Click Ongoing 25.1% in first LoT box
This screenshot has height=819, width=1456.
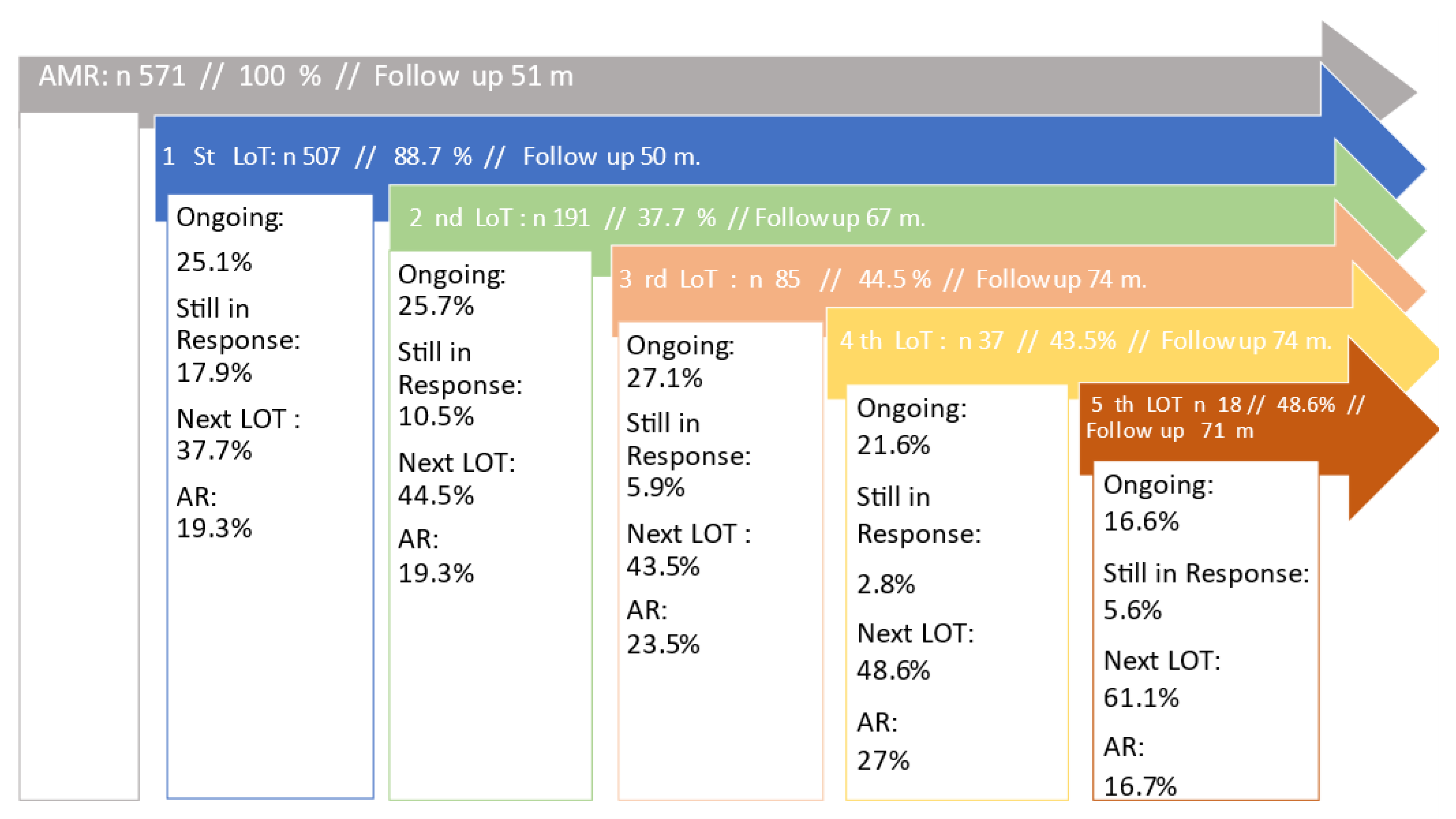230,240
